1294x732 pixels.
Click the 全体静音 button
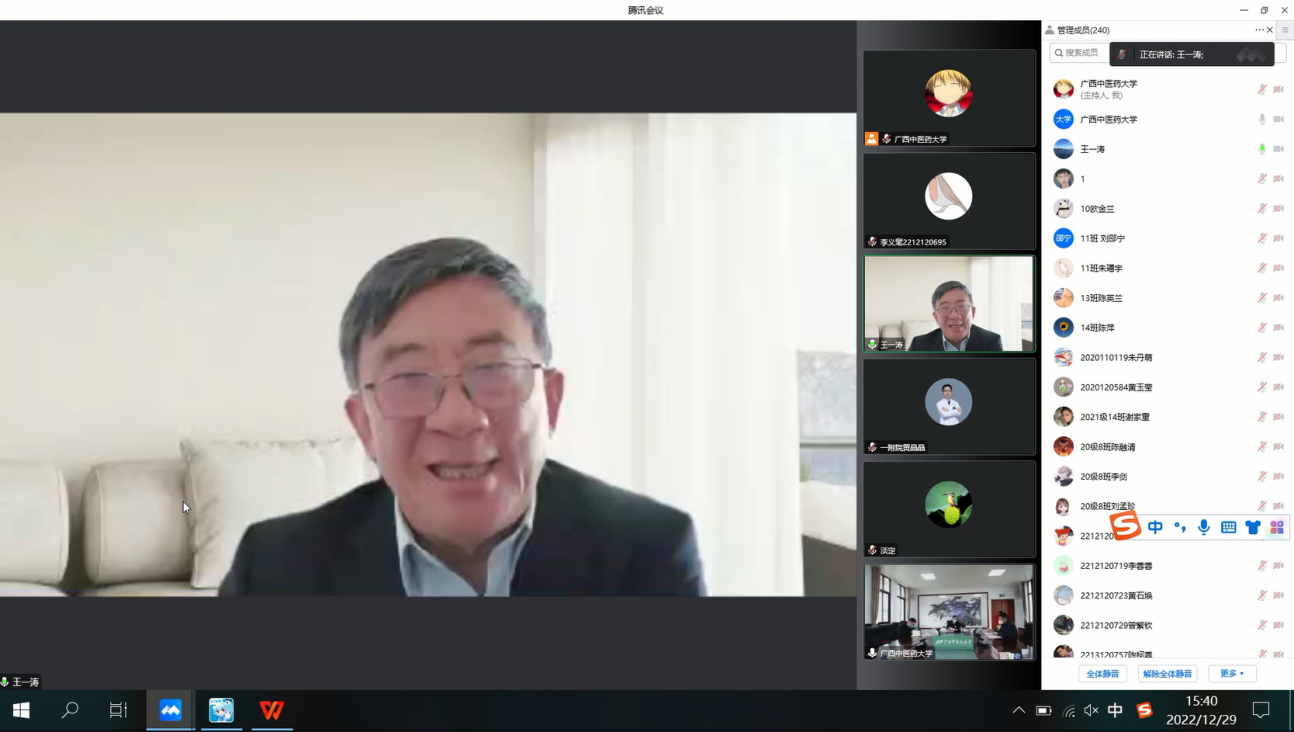(x=1103, y=674)
